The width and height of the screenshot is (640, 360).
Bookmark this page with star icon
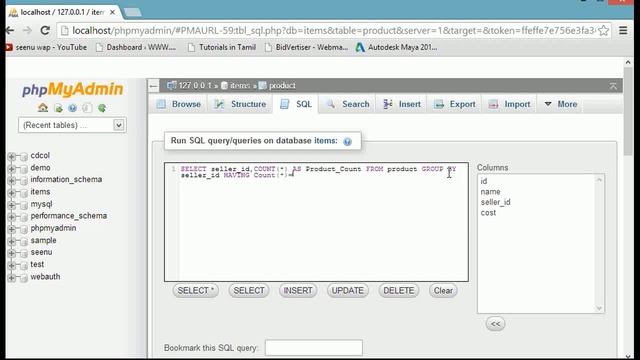tap(603, 31)
